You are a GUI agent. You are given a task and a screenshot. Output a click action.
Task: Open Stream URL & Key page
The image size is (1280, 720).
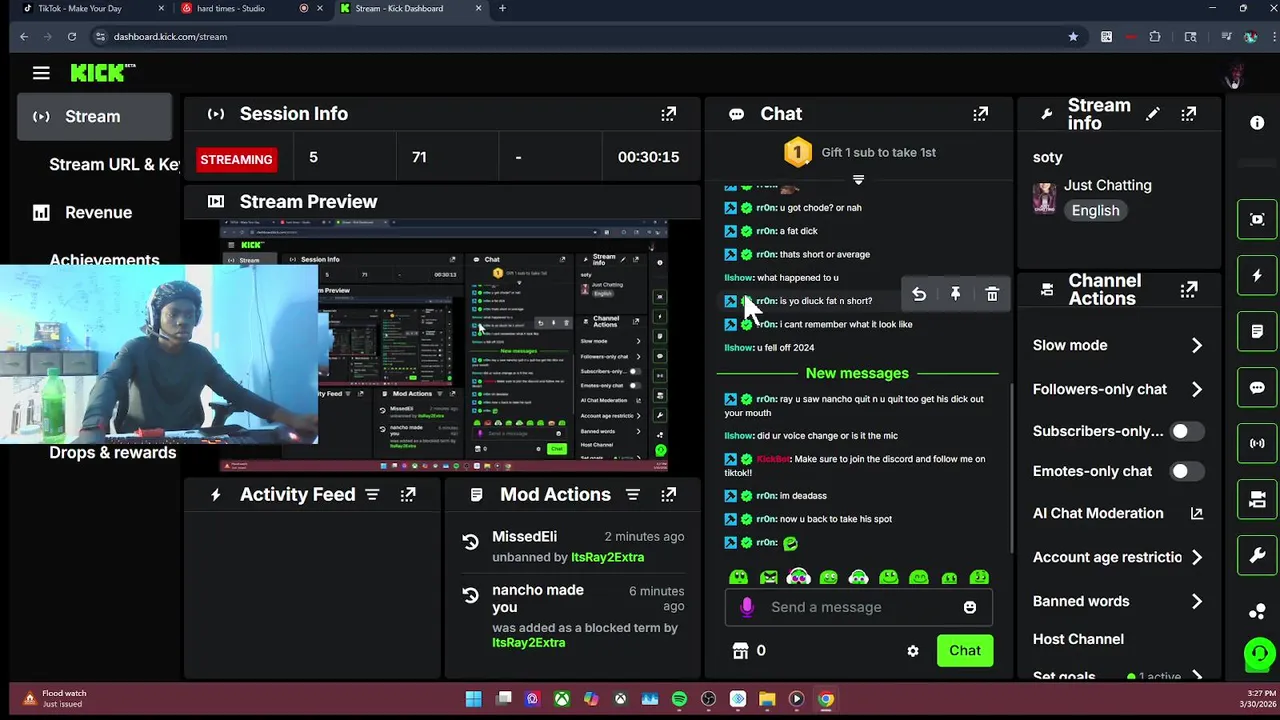pyautogui.click(x=113, y=164)
